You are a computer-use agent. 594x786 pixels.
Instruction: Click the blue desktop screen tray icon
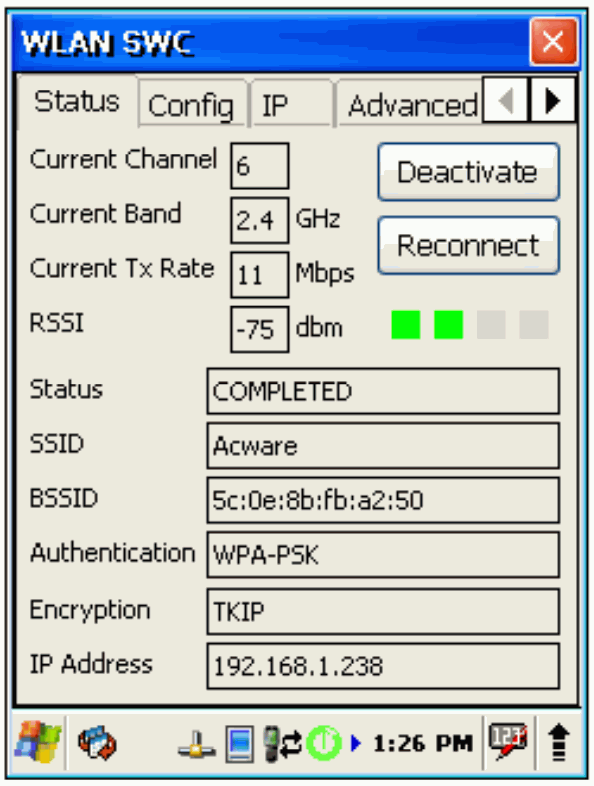239,743
